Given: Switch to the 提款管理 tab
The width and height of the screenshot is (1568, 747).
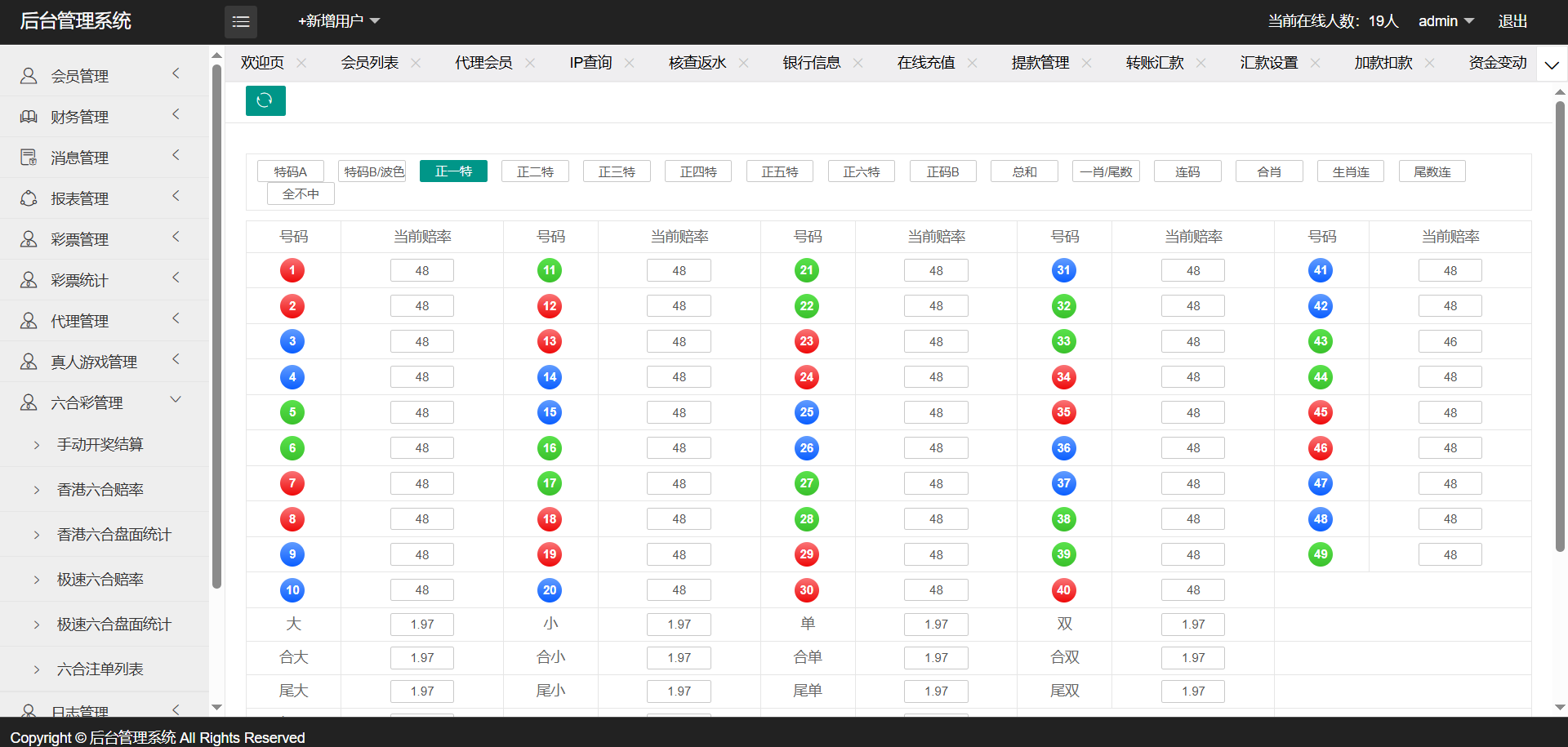Looking at the screenshot, I should pyautogui.click(x=1040, y=63).
